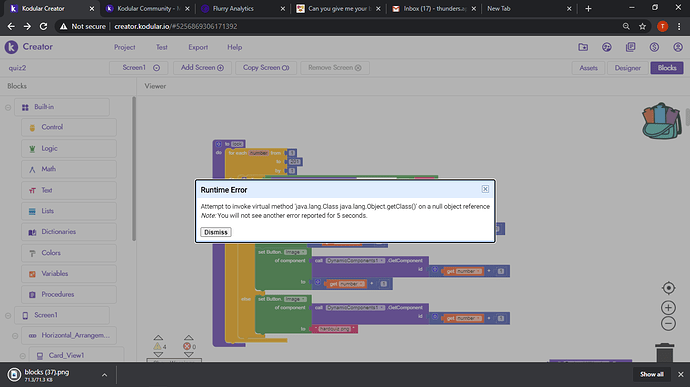Open the Export menu

(198, 47)
